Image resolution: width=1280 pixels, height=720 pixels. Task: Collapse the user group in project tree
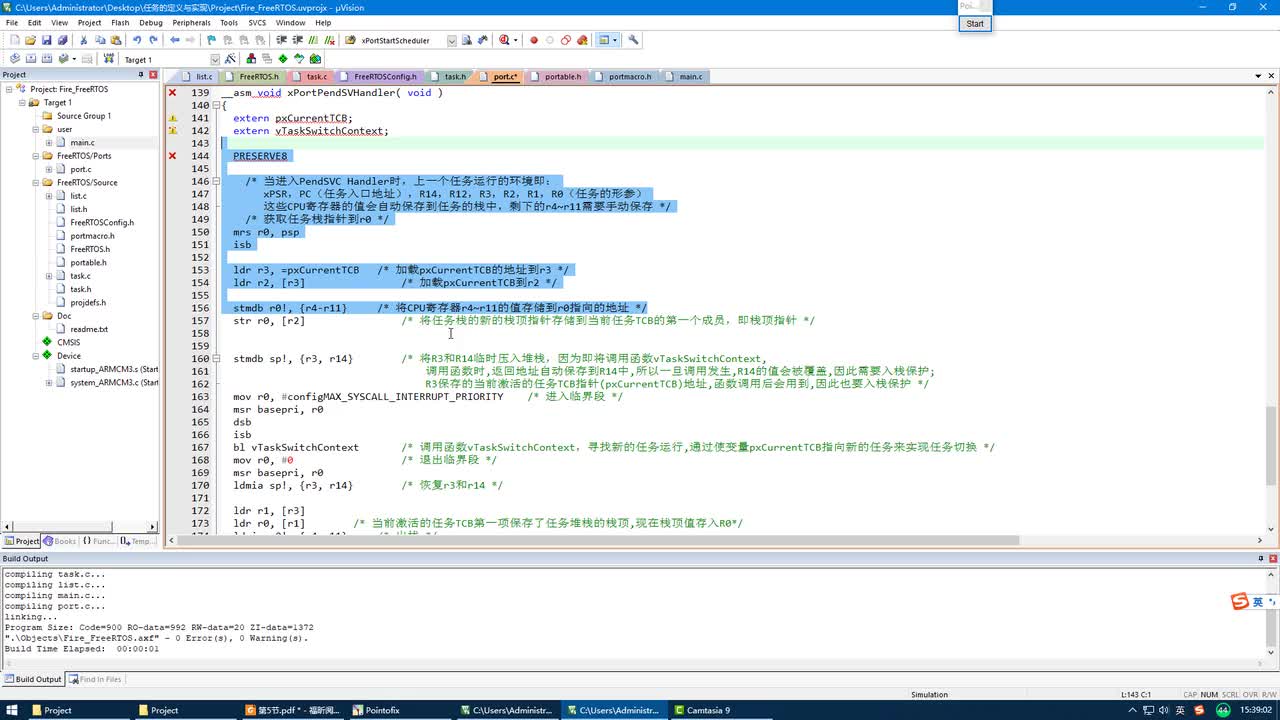35,129
